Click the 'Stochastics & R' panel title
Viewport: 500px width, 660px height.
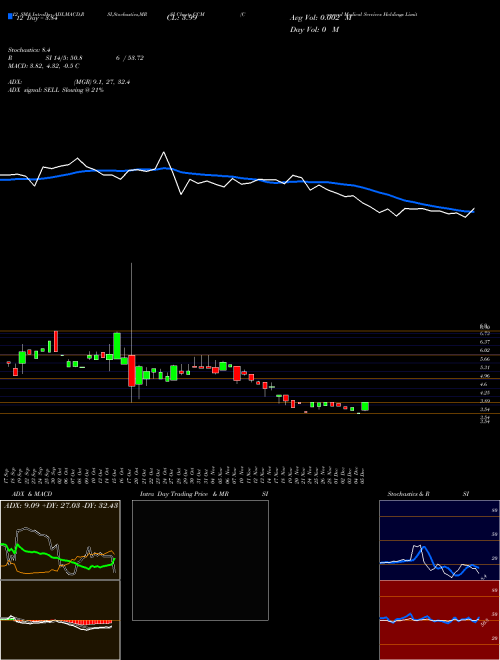(409, 494)
